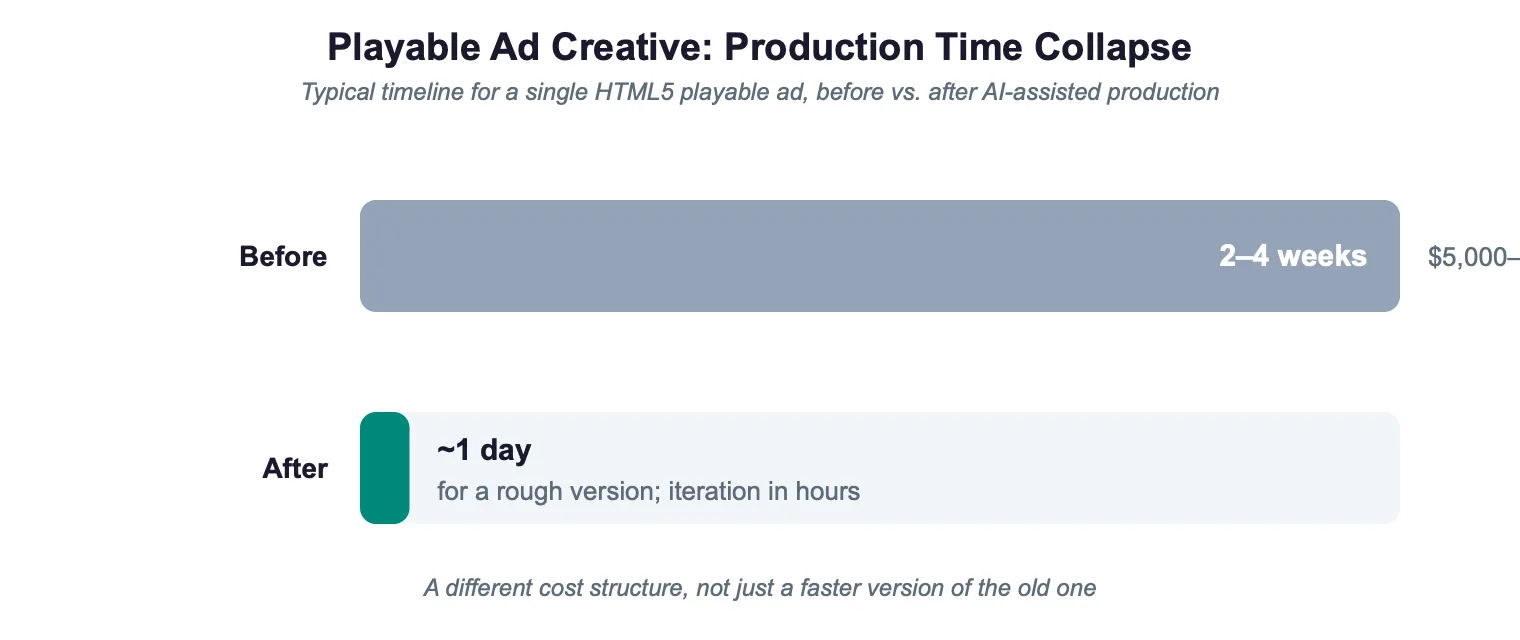Click the footer caption "A different cost structure"
1520x640 pixels.
(x=554, y=588)
